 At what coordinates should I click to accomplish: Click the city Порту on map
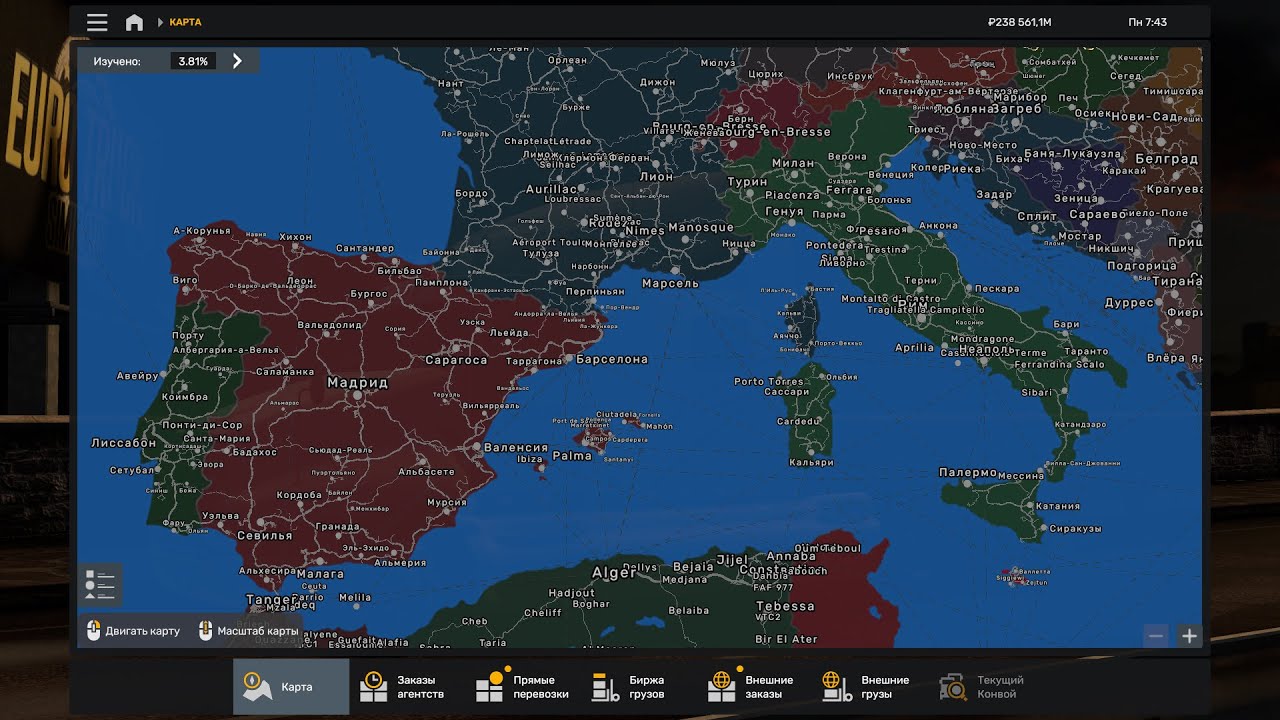188,336
